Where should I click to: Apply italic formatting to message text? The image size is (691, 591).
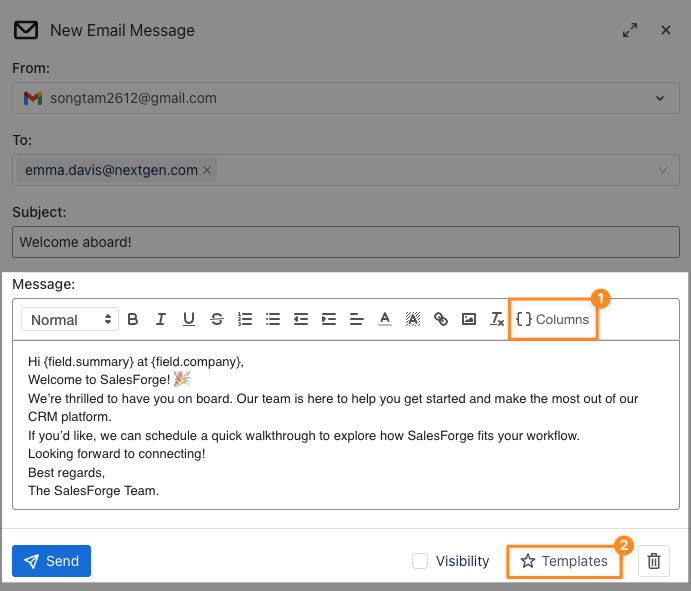(161, 320)
